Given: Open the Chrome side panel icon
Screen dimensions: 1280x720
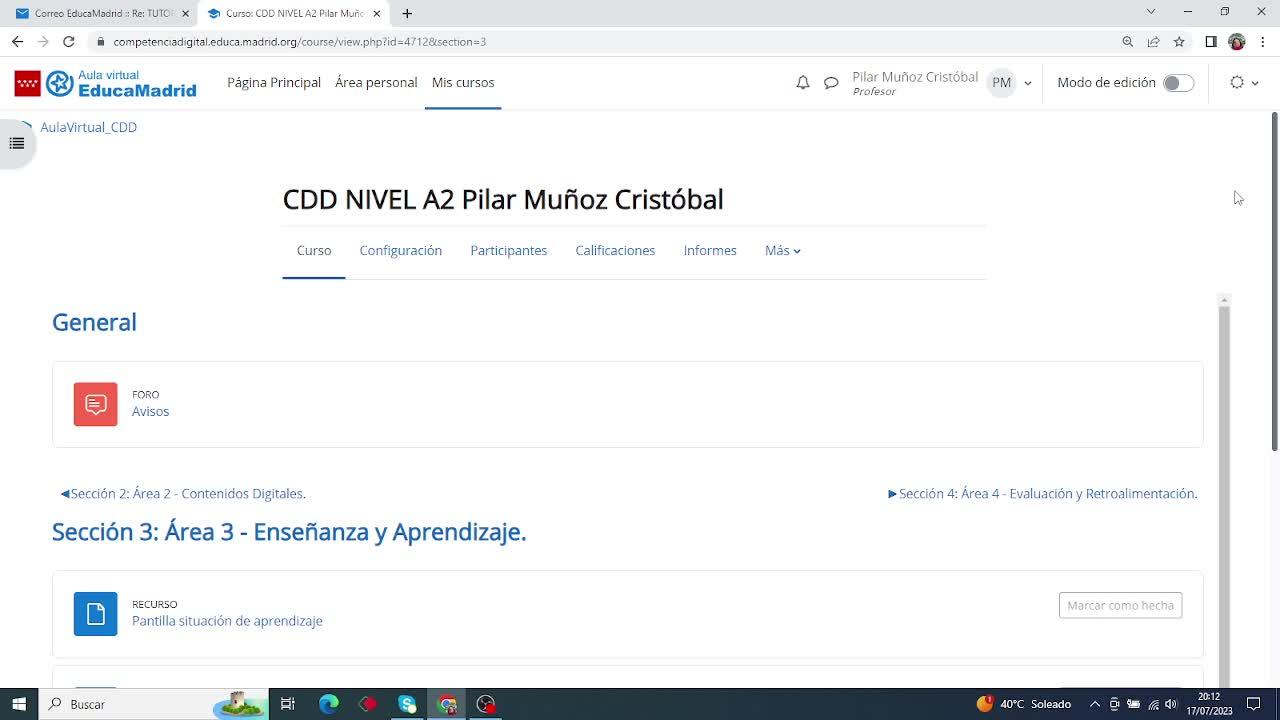Looking at the screenshot, I should 1211,42.
